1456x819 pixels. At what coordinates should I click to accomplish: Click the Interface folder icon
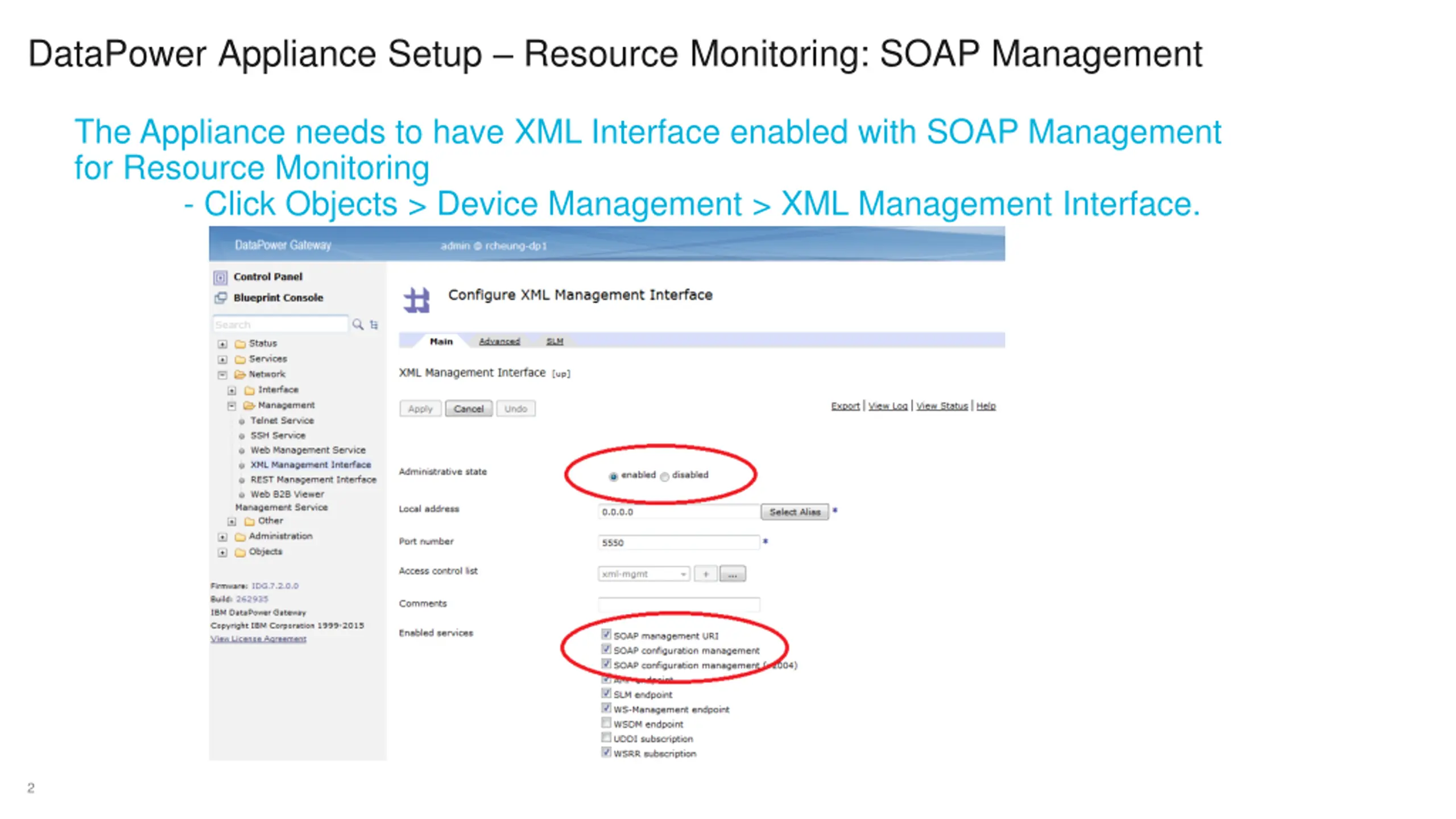click(249, 390)
